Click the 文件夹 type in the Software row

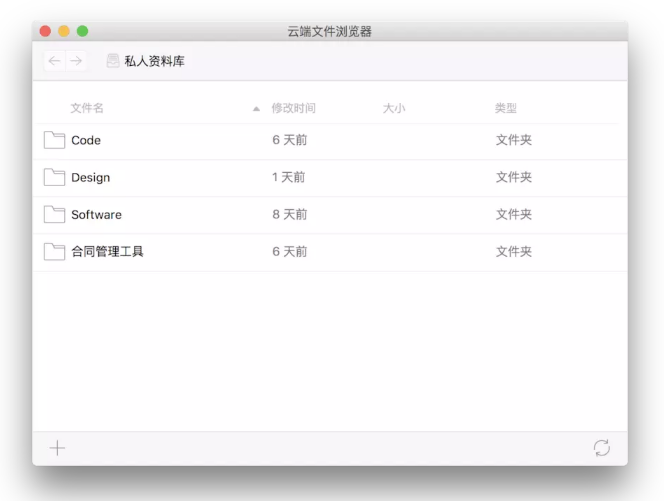(514, 214)
